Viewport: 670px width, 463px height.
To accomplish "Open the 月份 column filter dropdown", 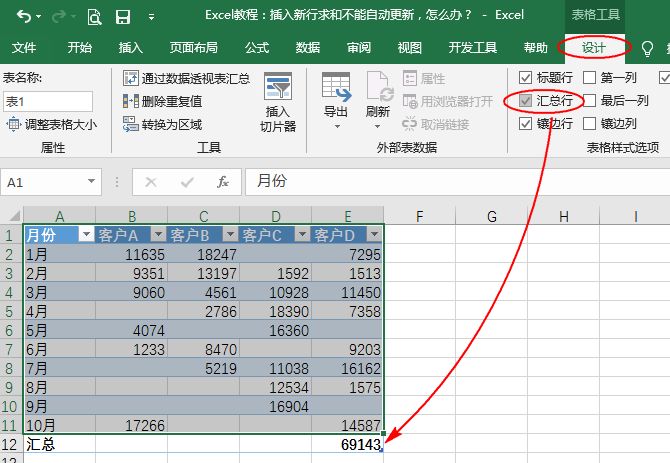I will 86,234.
